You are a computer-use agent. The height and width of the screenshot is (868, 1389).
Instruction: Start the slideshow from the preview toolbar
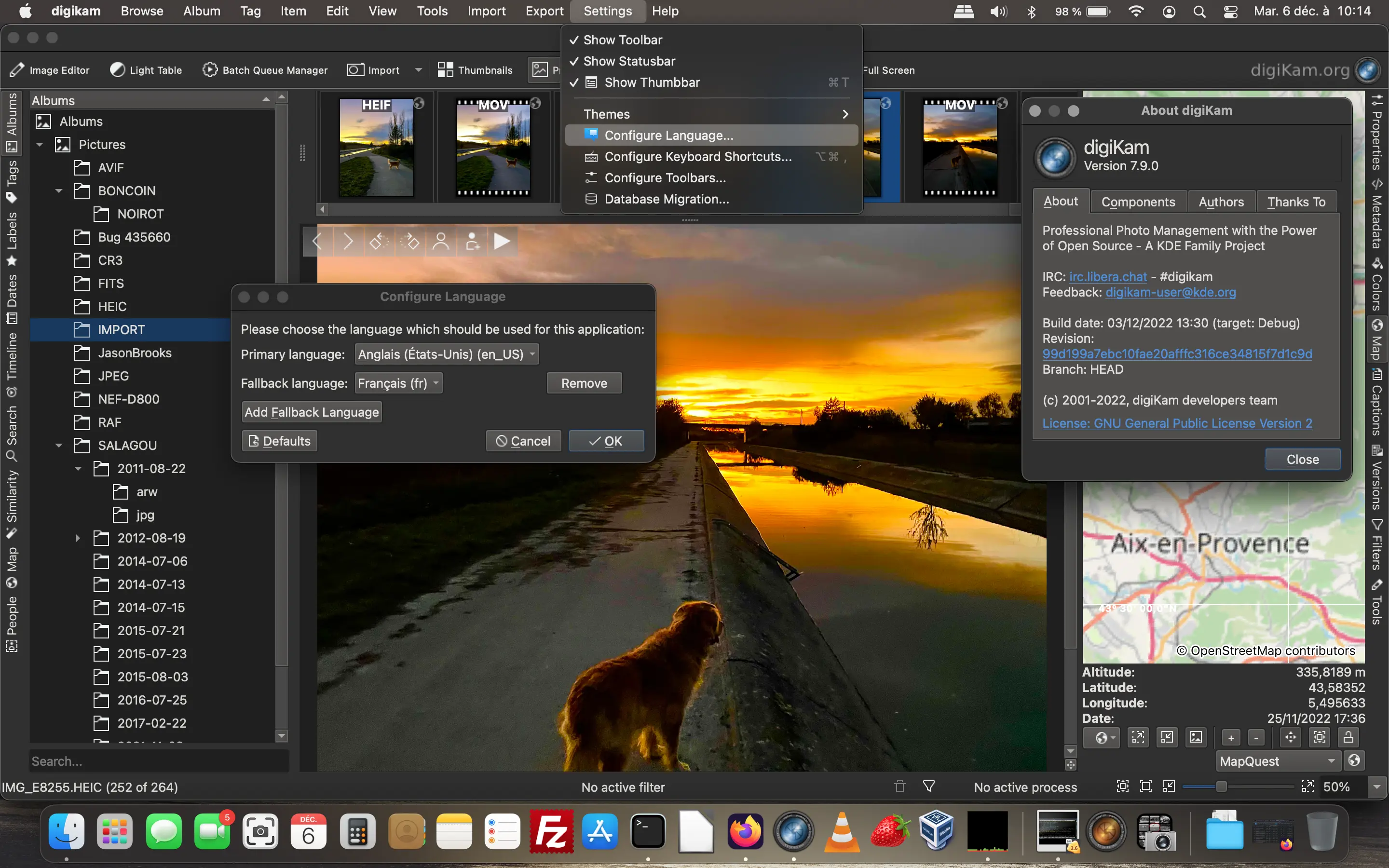(x=502, y=241)
